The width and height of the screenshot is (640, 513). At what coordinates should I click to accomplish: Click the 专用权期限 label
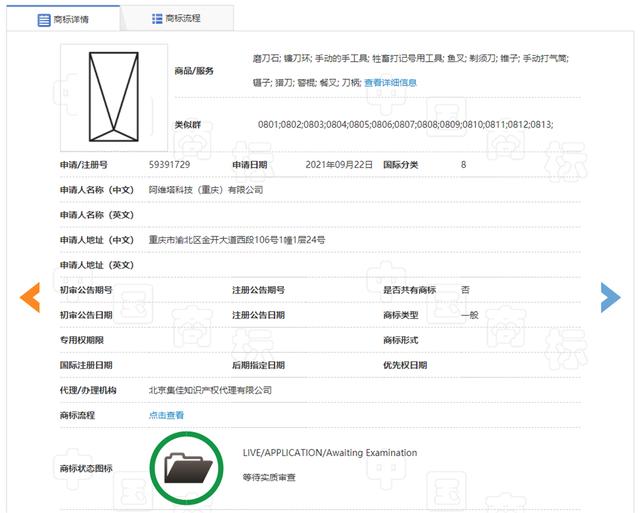[x=82, y=340]
